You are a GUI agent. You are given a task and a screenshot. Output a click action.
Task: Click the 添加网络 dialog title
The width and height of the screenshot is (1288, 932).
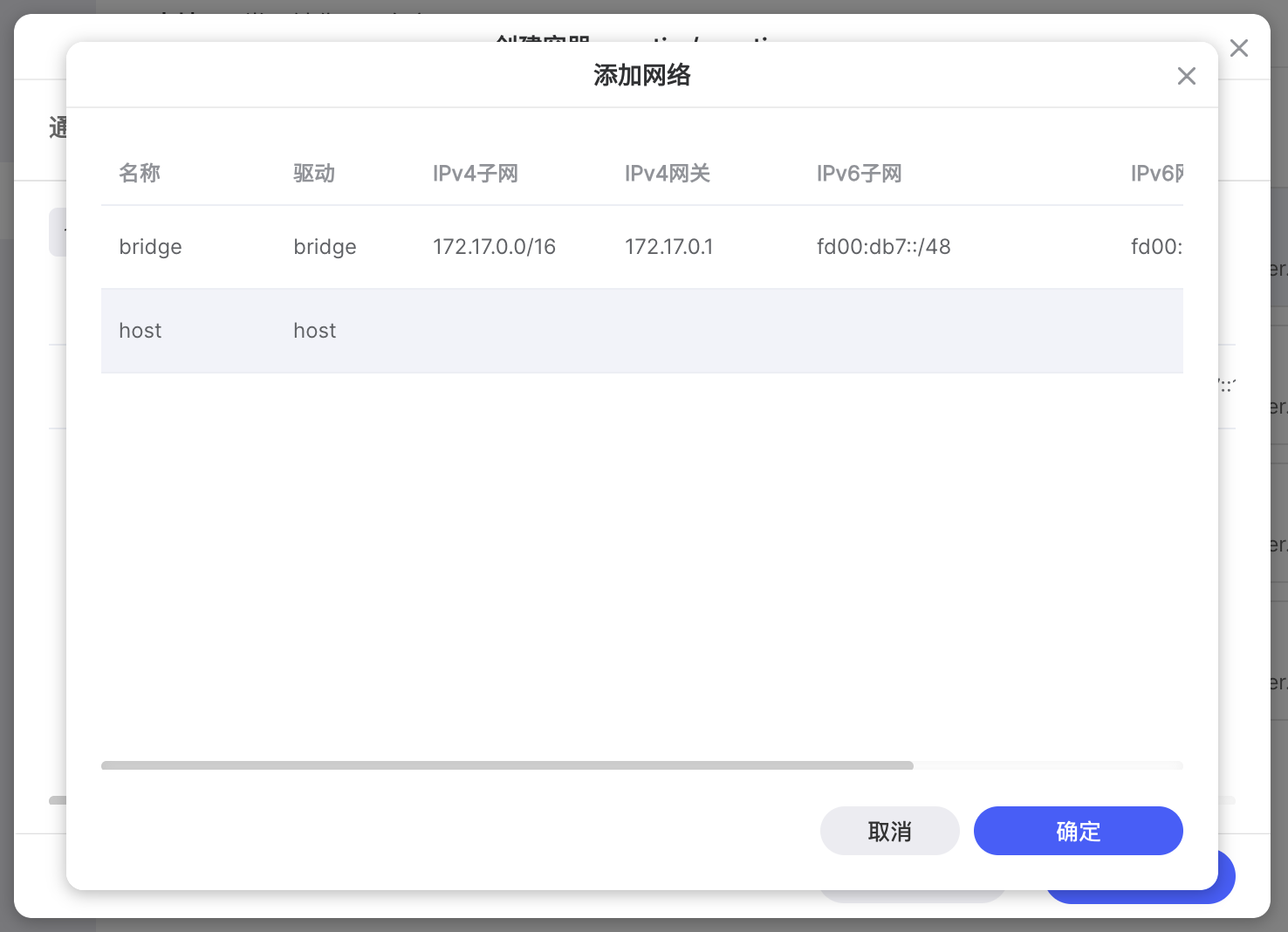[x=642, y=75]
